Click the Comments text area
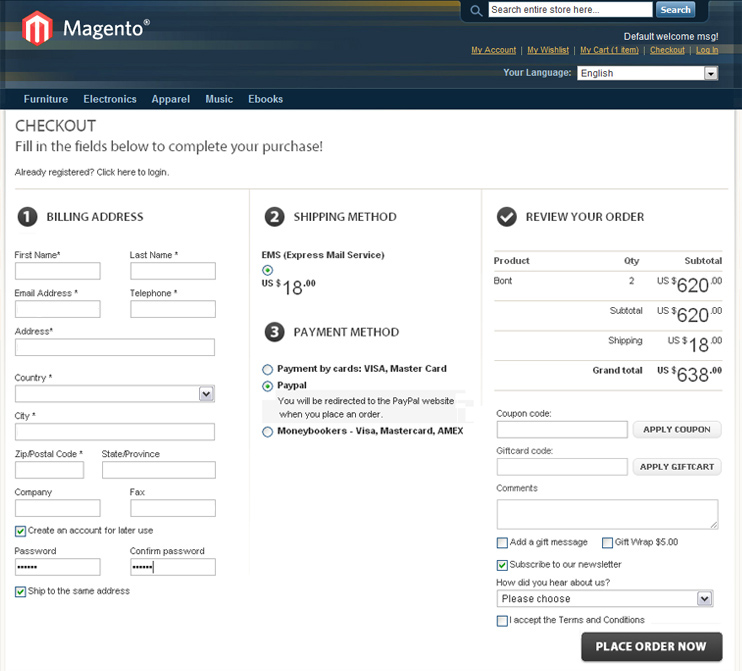This screenshot has height=671, width=742. 607,514
